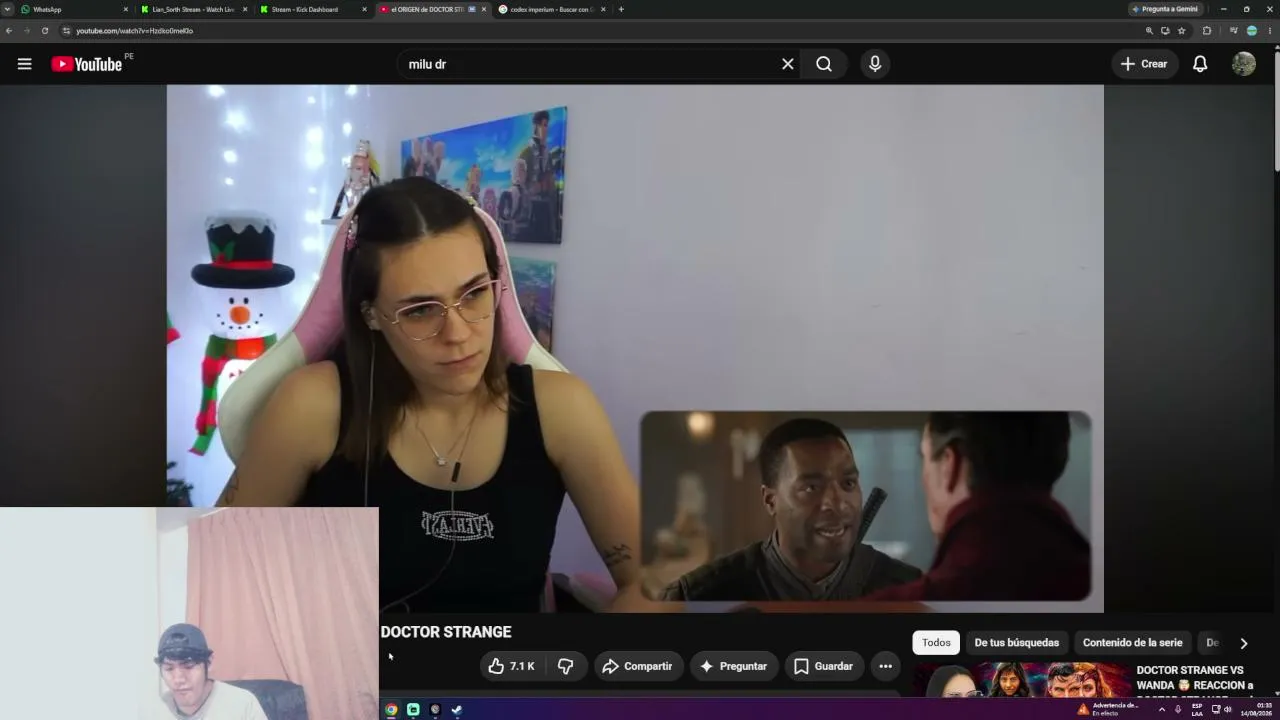Click the address bar URL
1280x720 pixels.
[135, 31]
